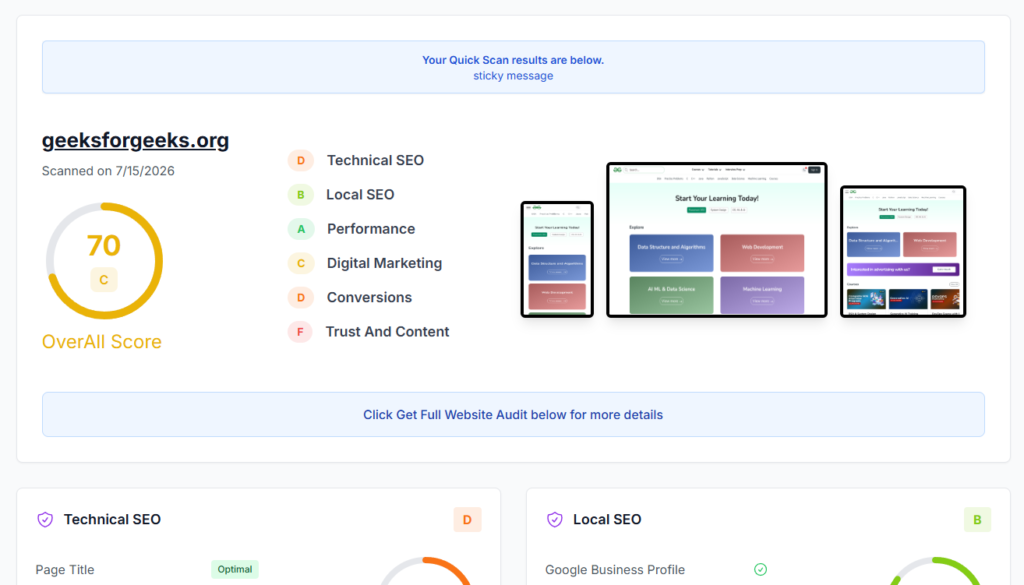Viewport: 1024px width, 585px height.
Task: Click the orange gauge in the Technical SEO card
Action: pyautogui.click(x=426, y=571)
